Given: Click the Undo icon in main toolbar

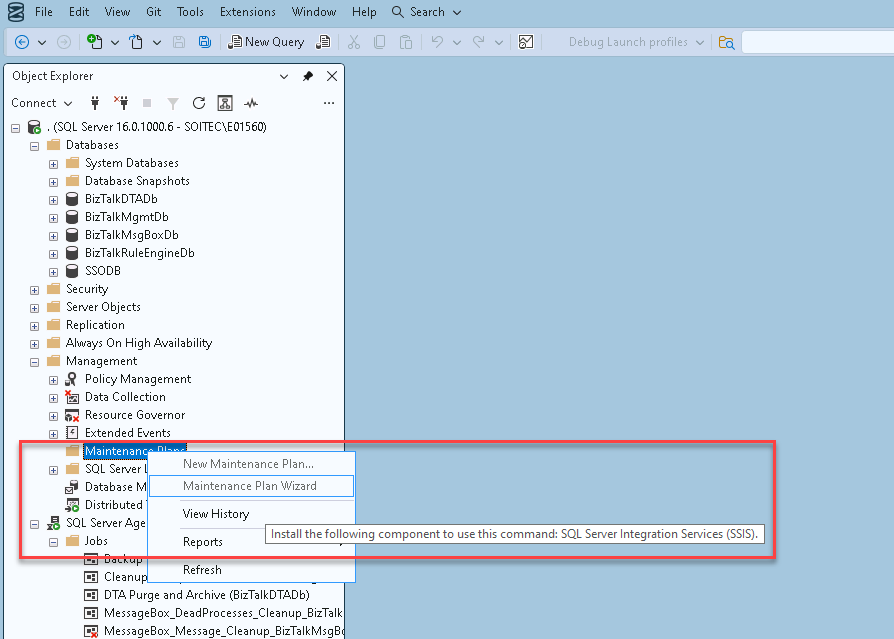Looking at the screenshot, I should pyautogui.click(x=437, y=42).
